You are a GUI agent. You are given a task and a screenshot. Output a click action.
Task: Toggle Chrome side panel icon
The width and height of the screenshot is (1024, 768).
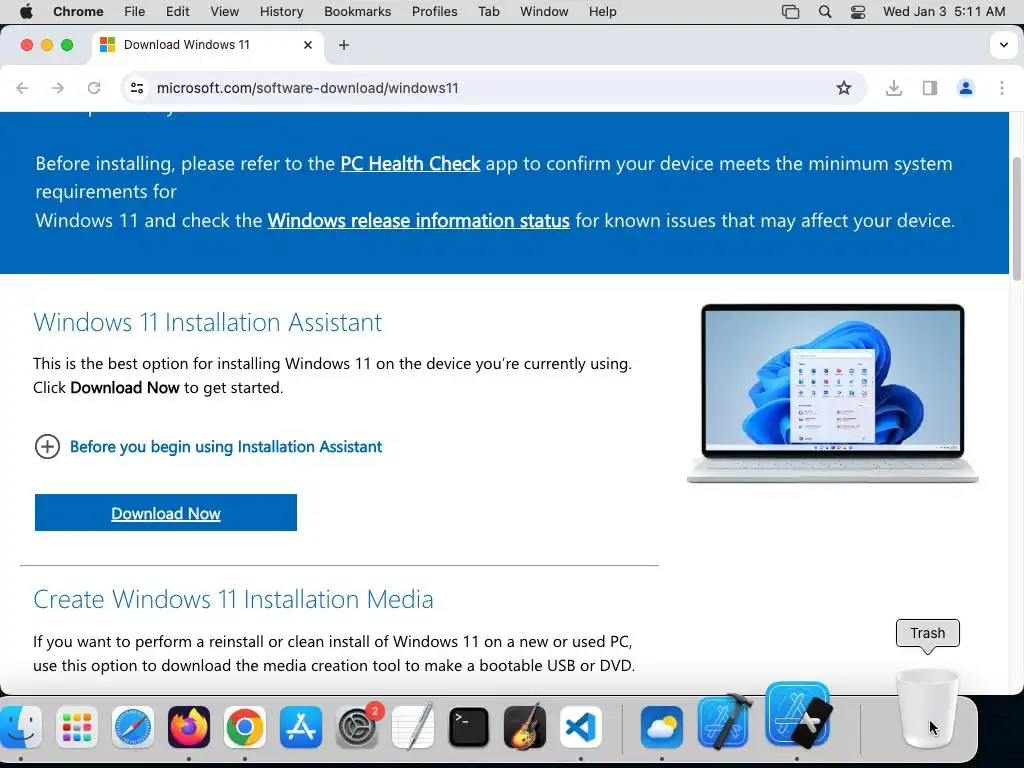click(x=930, y=88)
